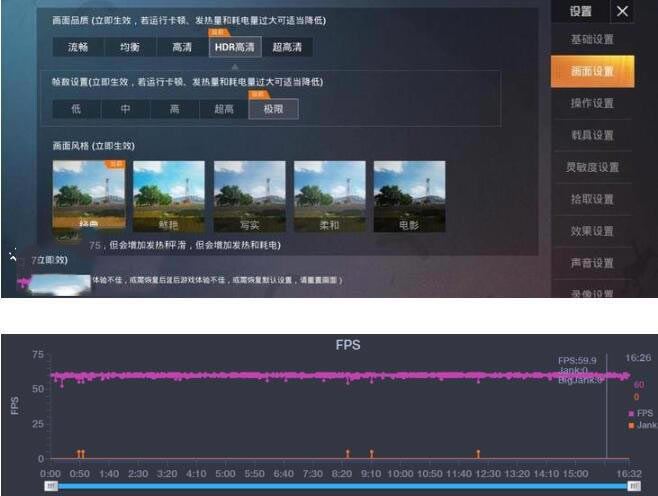Click the right handle of time range slider
The height and width of the screenshot is (496, 658).
click(x=634, y=486)
